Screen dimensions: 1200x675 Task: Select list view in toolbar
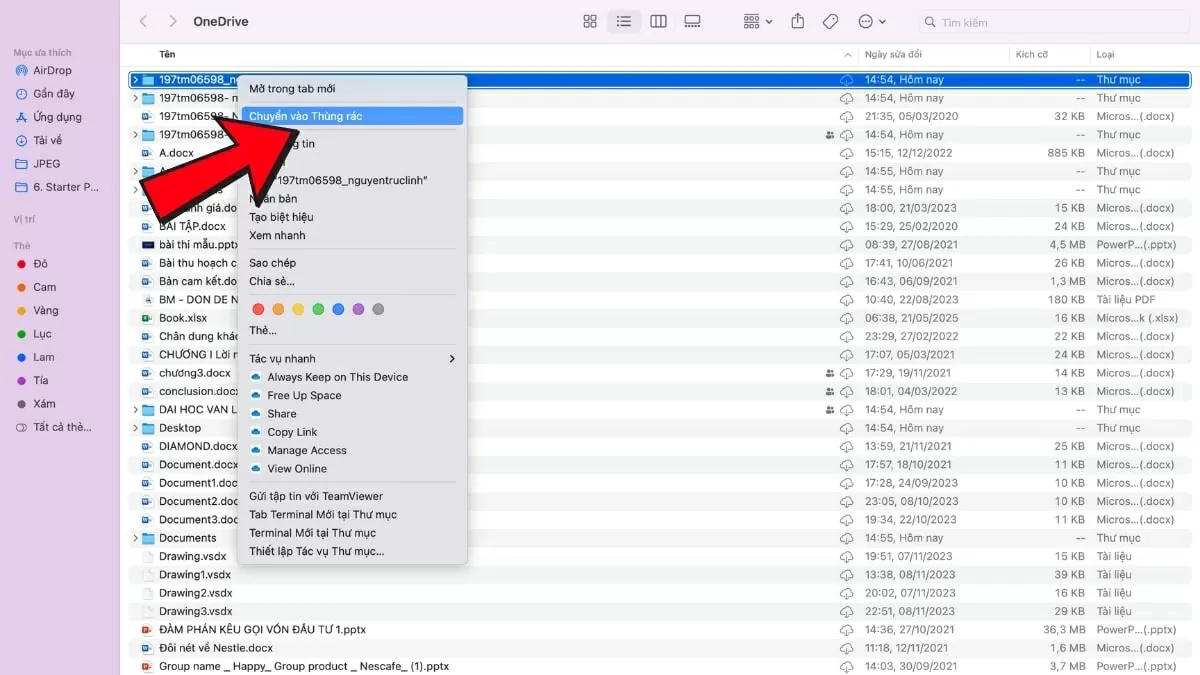[624, 21]
